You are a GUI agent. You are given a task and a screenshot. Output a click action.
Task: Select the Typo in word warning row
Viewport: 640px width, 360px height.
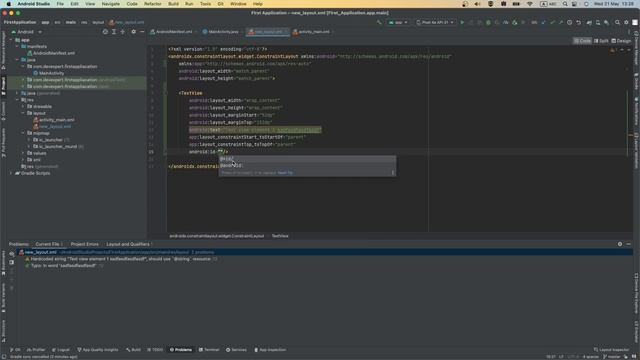point(64,266)
